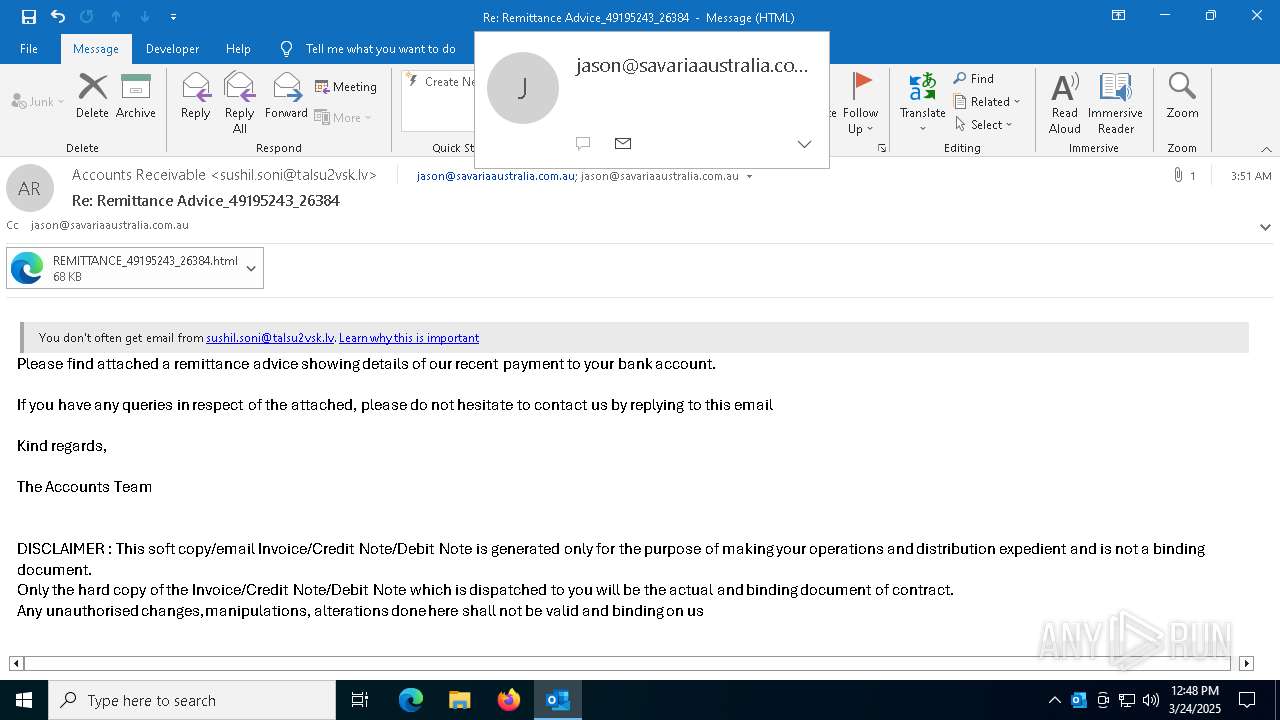Click the Cc address jason@savariaaustralia.com.au

click(110, 225)
